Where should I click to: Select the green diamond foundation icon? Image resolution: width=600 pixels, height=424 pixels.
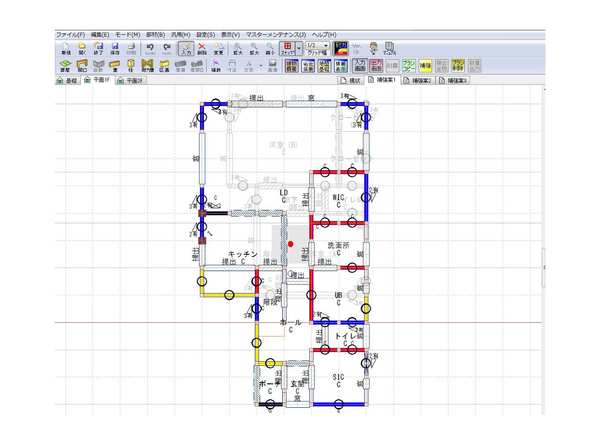click(65, 65)
